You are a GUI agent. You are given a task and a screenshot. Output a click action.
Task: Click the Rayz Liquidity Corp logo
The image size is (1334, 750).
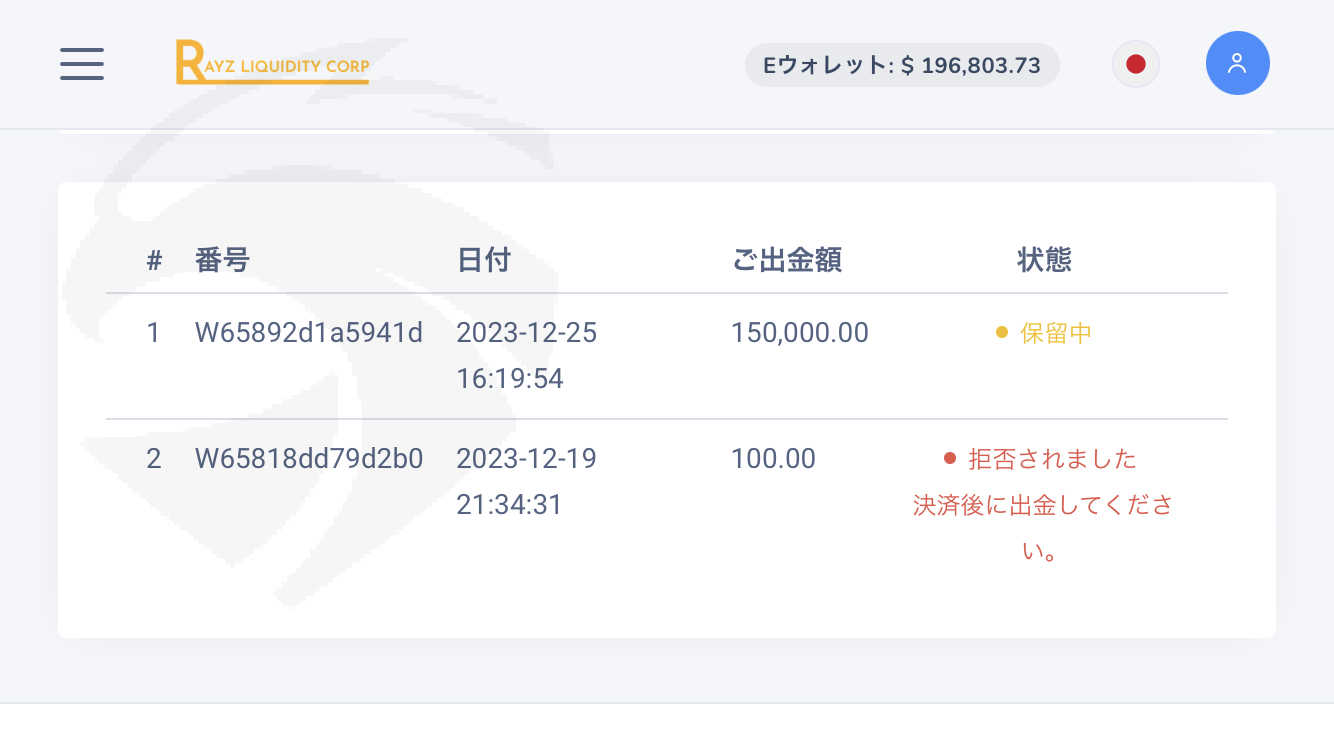(x=272, y=62)
